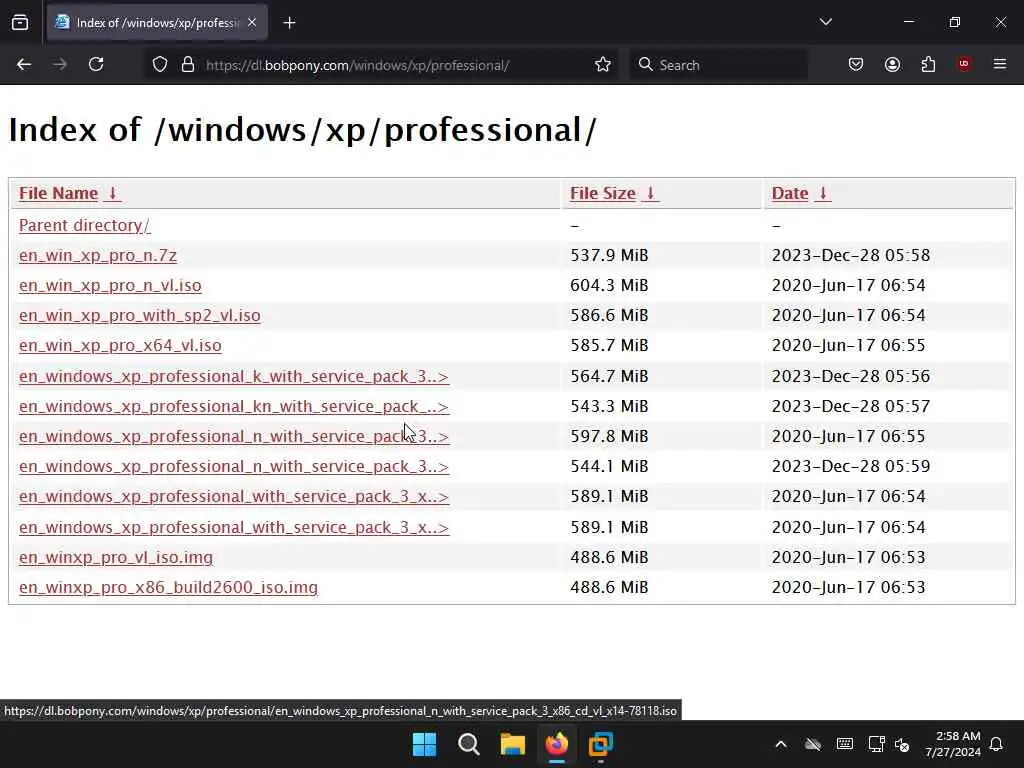
Task: Sort by File Name column header
Action: [58, 193]
